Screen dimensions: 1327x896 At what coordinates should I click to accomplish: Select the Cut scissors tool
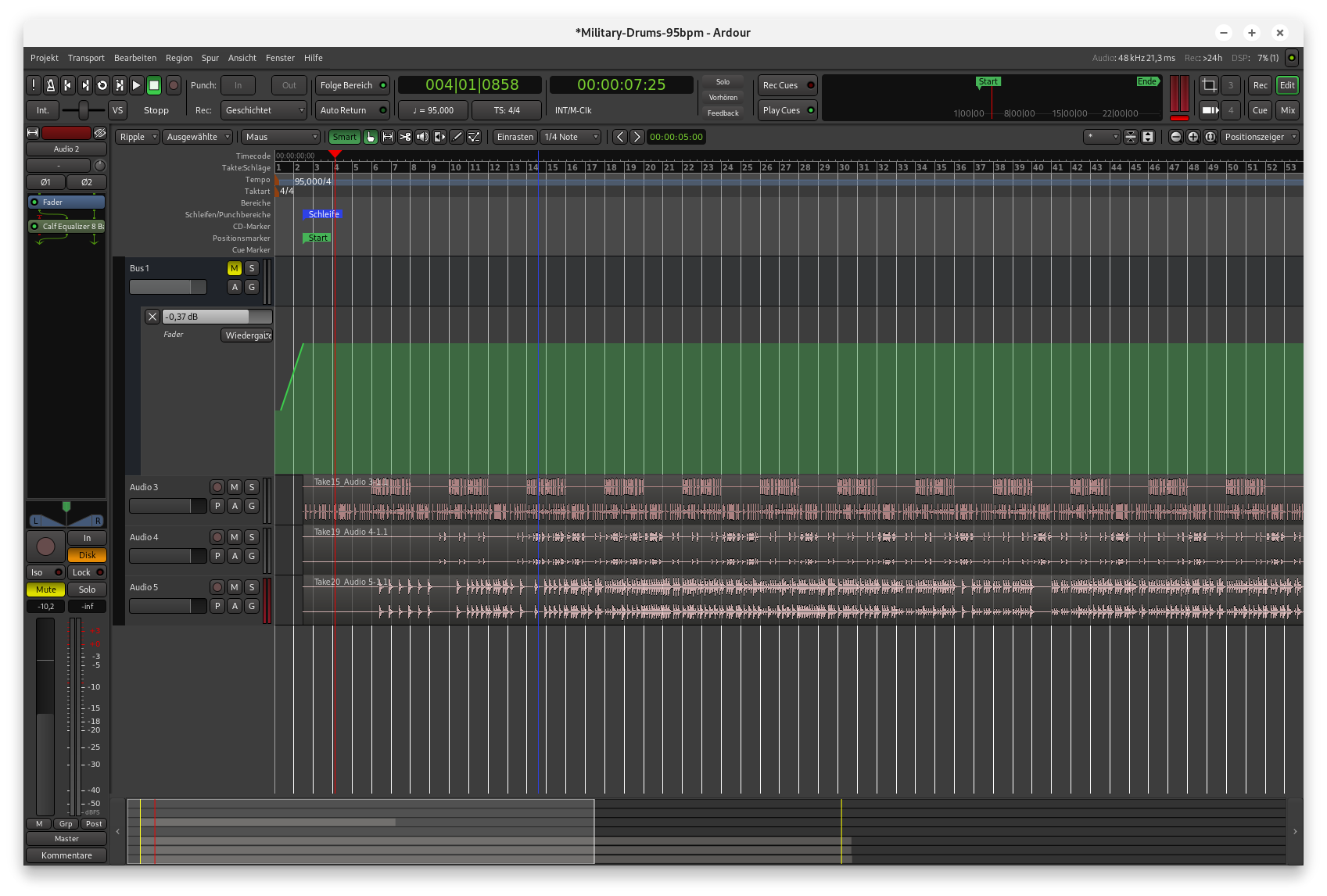[405, 137]
